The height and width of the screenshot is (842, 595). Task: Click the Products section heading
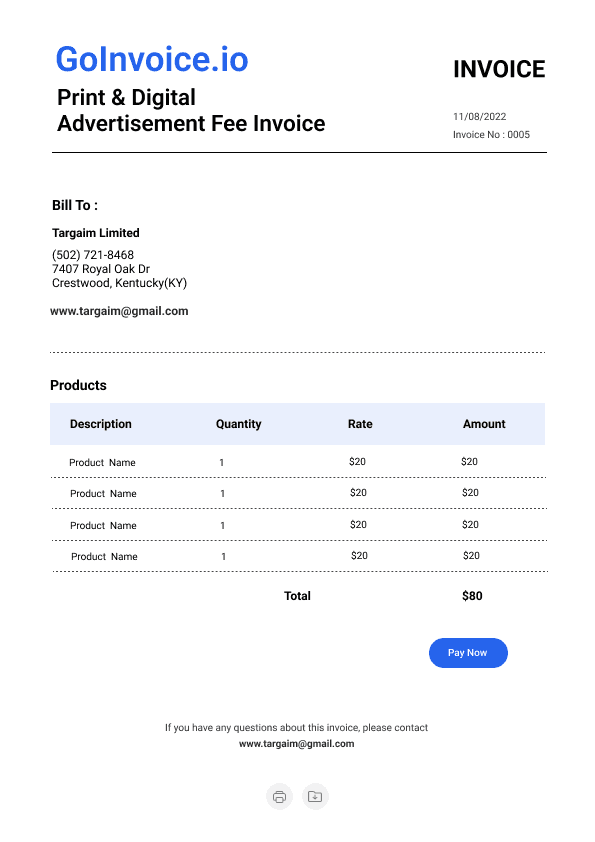pos(78,385)
